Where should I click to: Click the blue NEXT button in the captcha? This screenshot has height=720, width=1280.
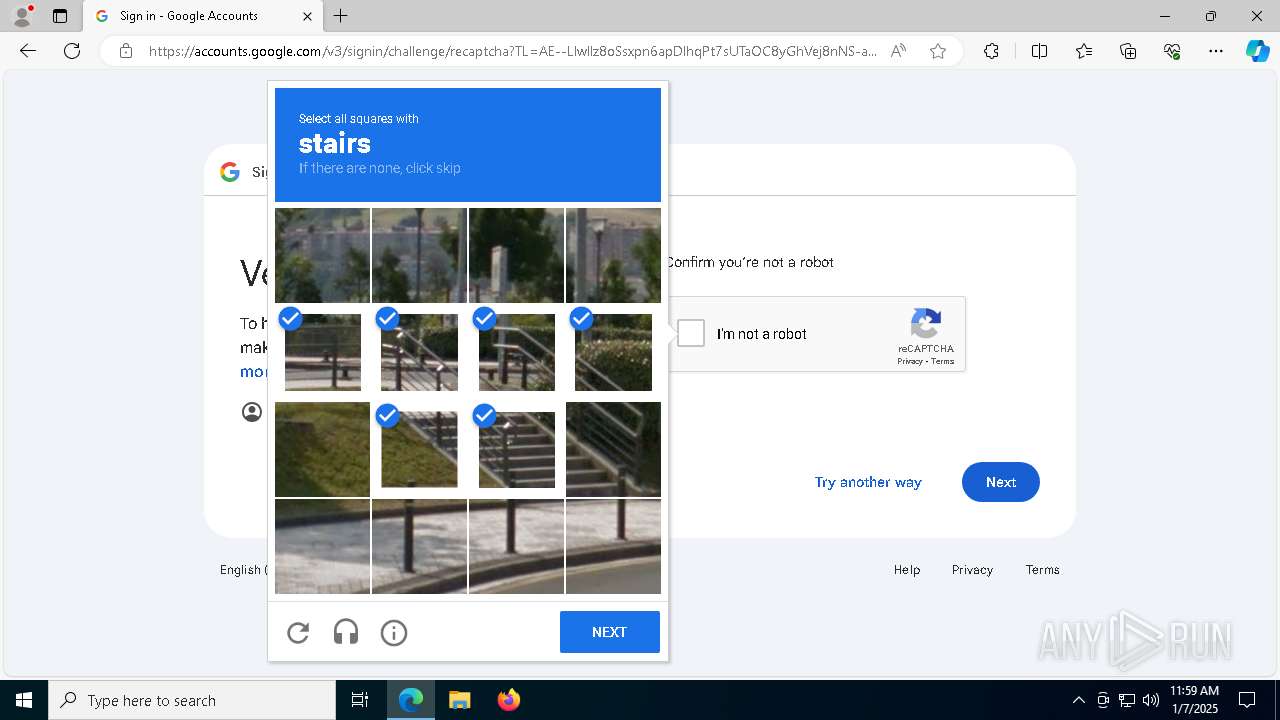610,632
